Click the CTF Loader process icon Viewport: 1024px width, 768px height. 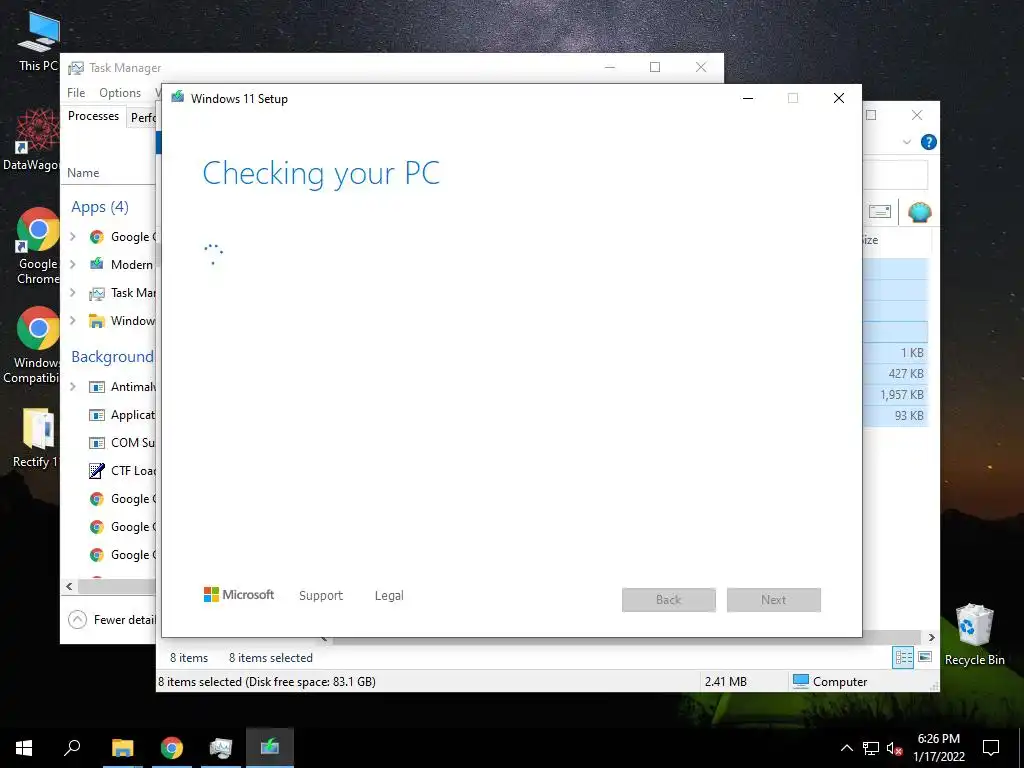coord(97,471)
